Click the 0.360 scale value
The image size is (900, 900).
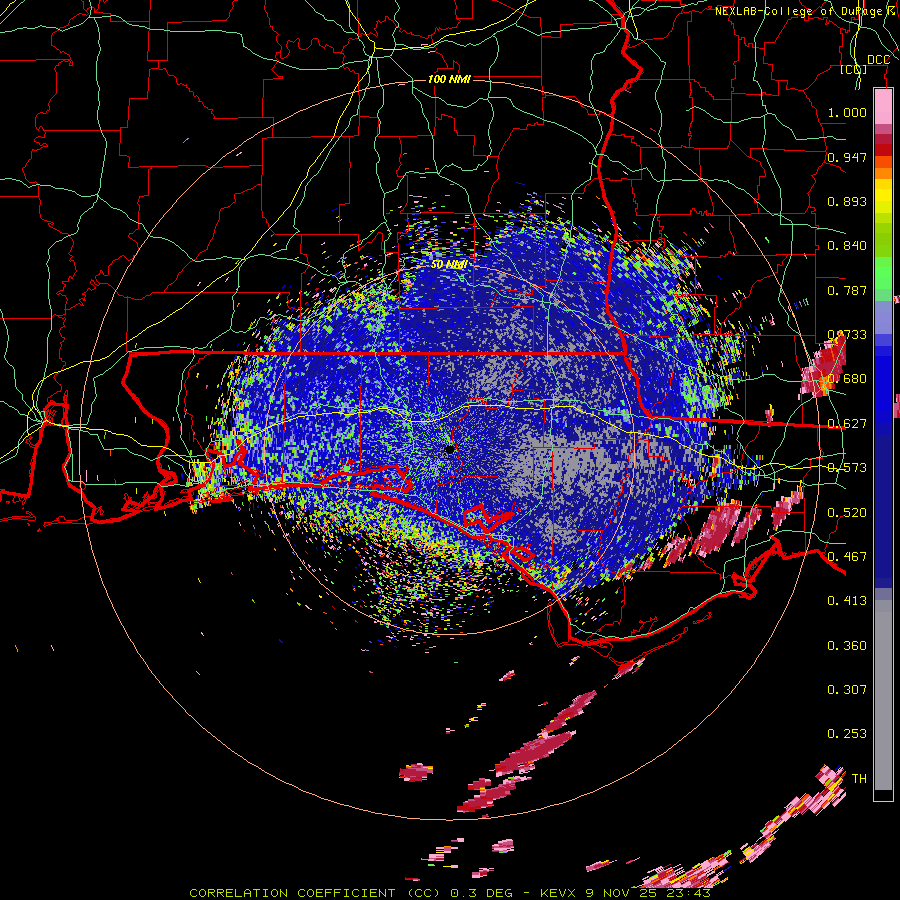[847, 645]
